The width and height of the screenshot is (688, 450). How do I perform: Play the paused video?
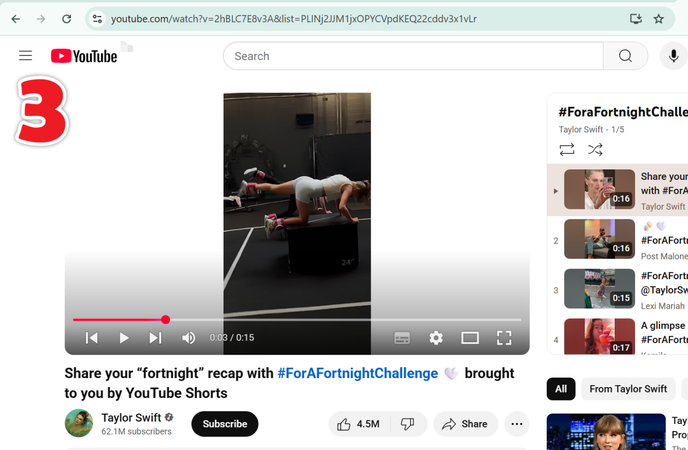pyautogui.click(x=124, y=338)
